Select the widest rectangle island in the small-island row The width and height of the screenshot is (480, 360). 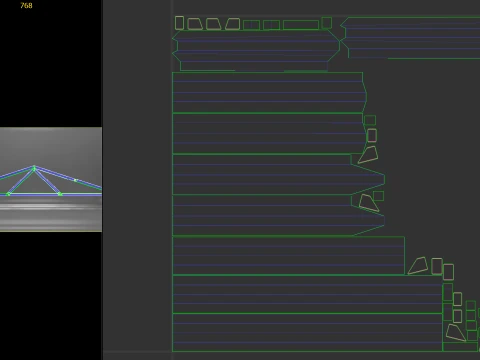[x=301, y=25]
